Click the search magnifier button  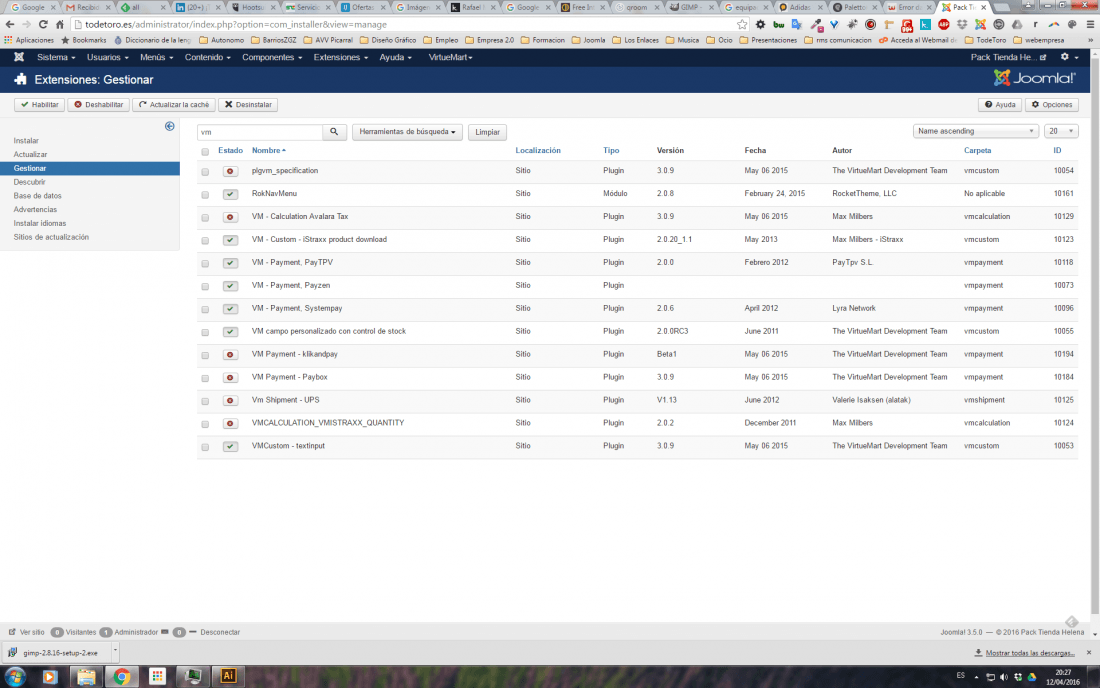(334, 132)
